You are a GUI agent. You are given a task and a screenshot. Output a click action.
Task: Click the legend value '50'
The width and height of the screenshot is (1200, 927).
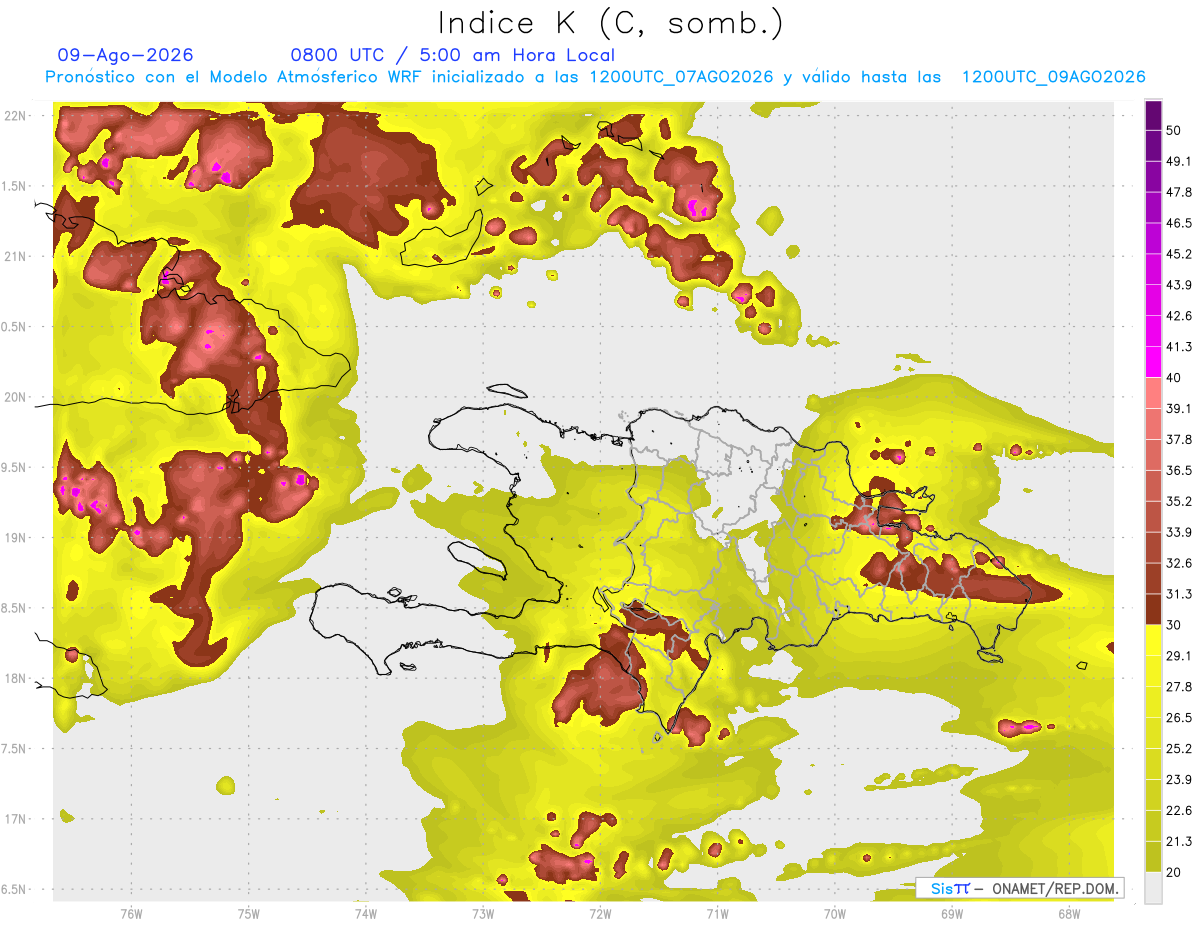click(x=1174, y=130)
